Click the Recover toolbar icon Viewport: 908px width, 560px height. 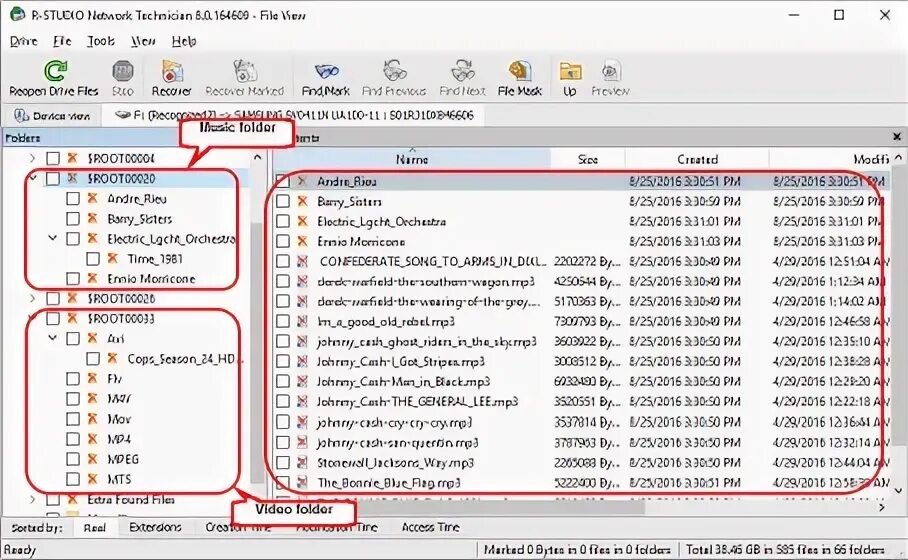[171, 71]
